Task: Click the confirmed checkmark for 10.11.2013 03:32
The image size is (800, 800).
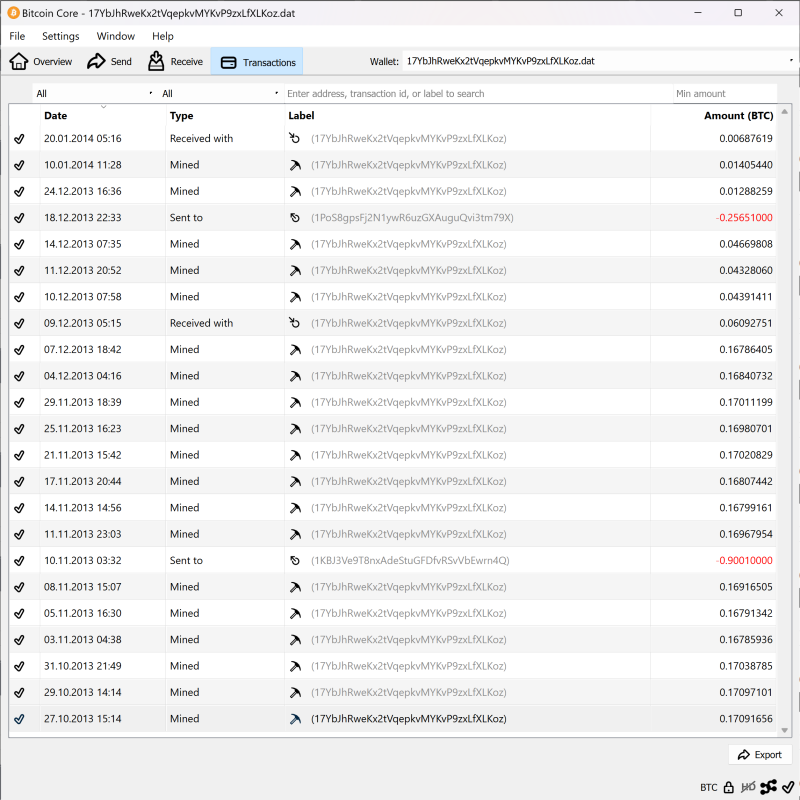Action: click(x=19, y=561)
